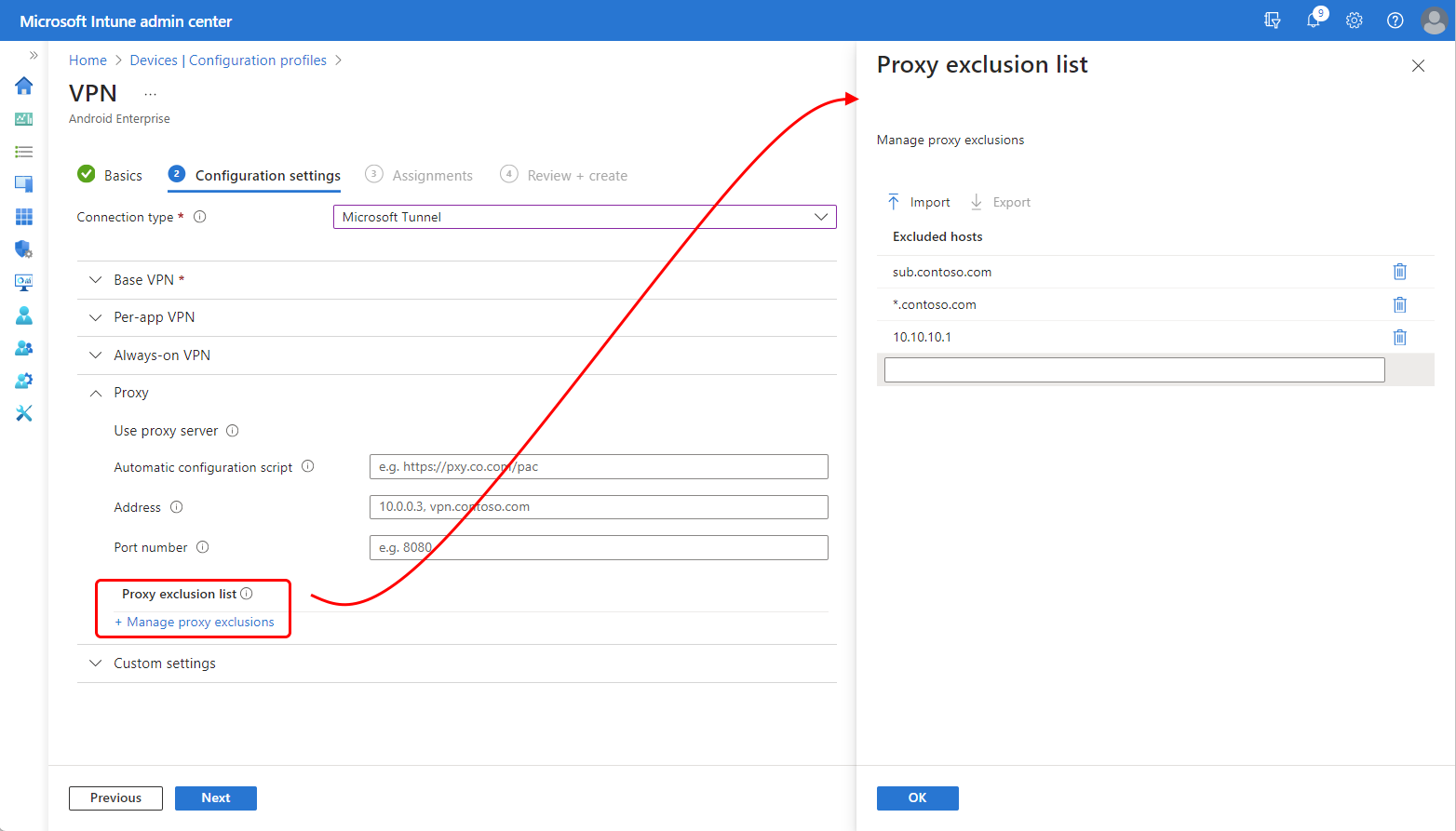Show info tooltip for Automatic configuration script
The height and width of the screenshot is (831, 1456).
pos(308,467)
